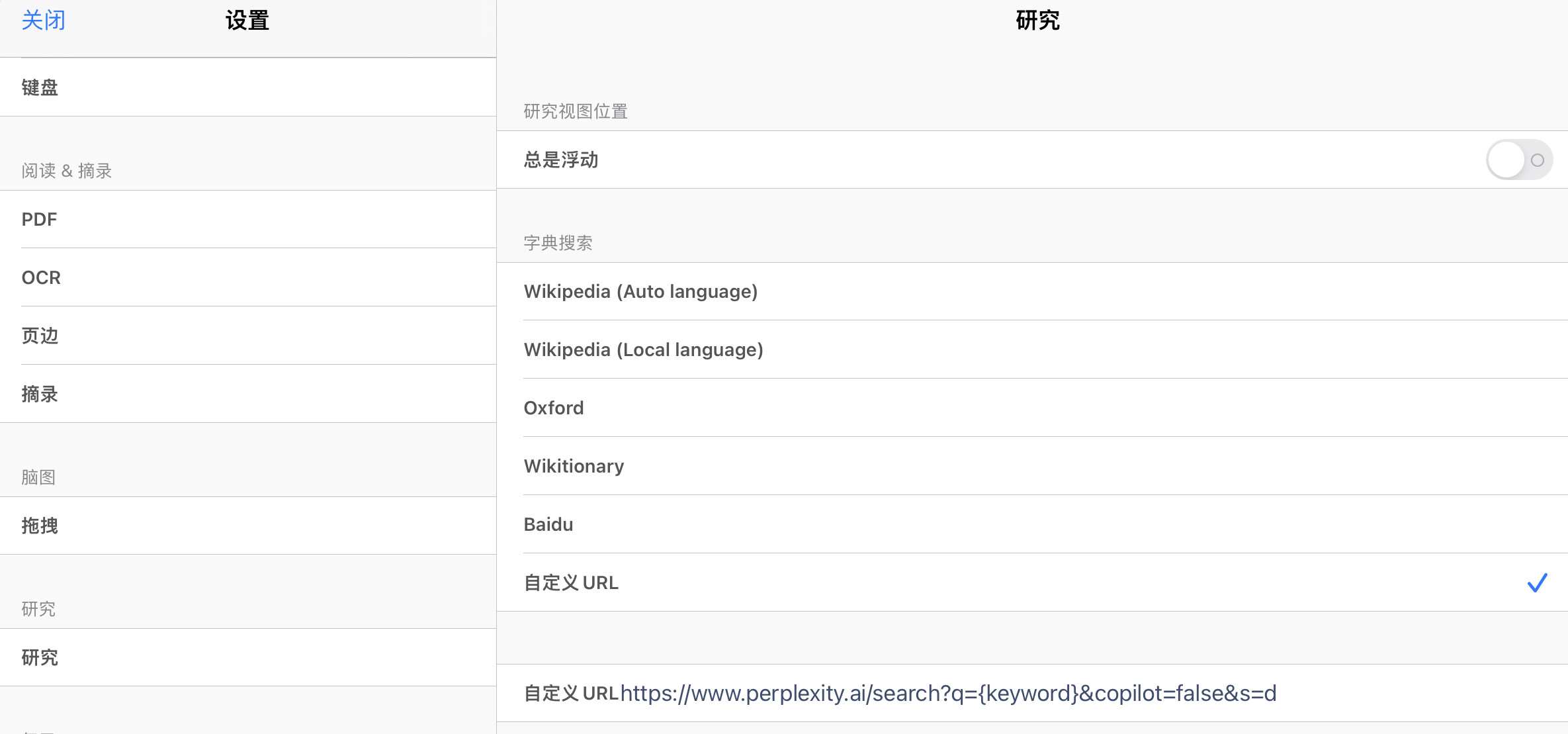Open the 页边 settings
Screen dimensions: 1568x734
pos(248,336)
